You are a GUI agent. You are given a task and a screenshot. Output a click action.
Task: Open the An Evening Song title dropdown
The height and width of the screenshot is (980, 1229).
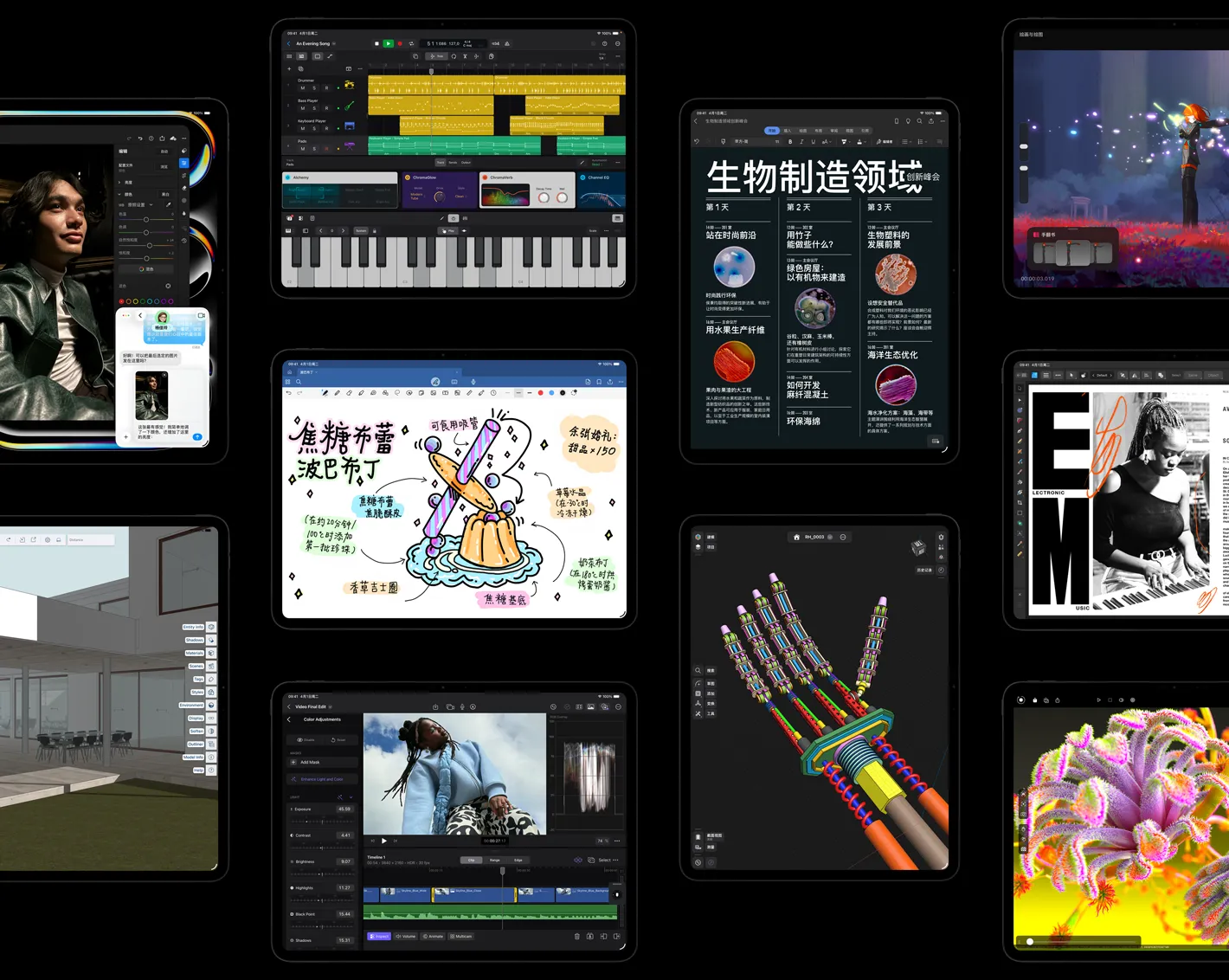(x=334, y=43)
